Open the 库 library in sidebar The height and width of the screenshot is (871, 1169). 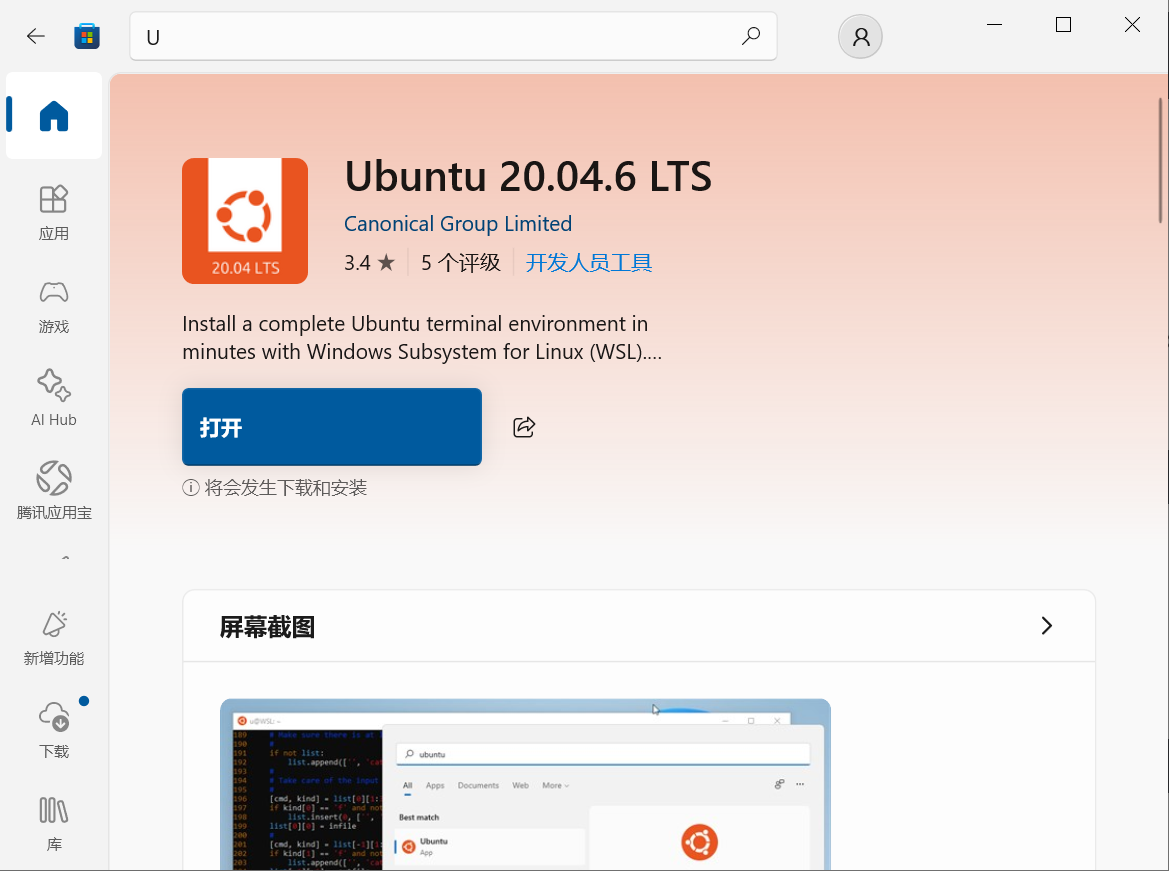(54, 823)
